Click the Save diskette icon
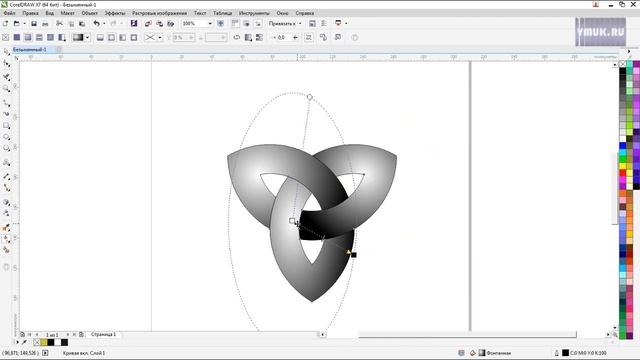 click(x=34, y=24)
